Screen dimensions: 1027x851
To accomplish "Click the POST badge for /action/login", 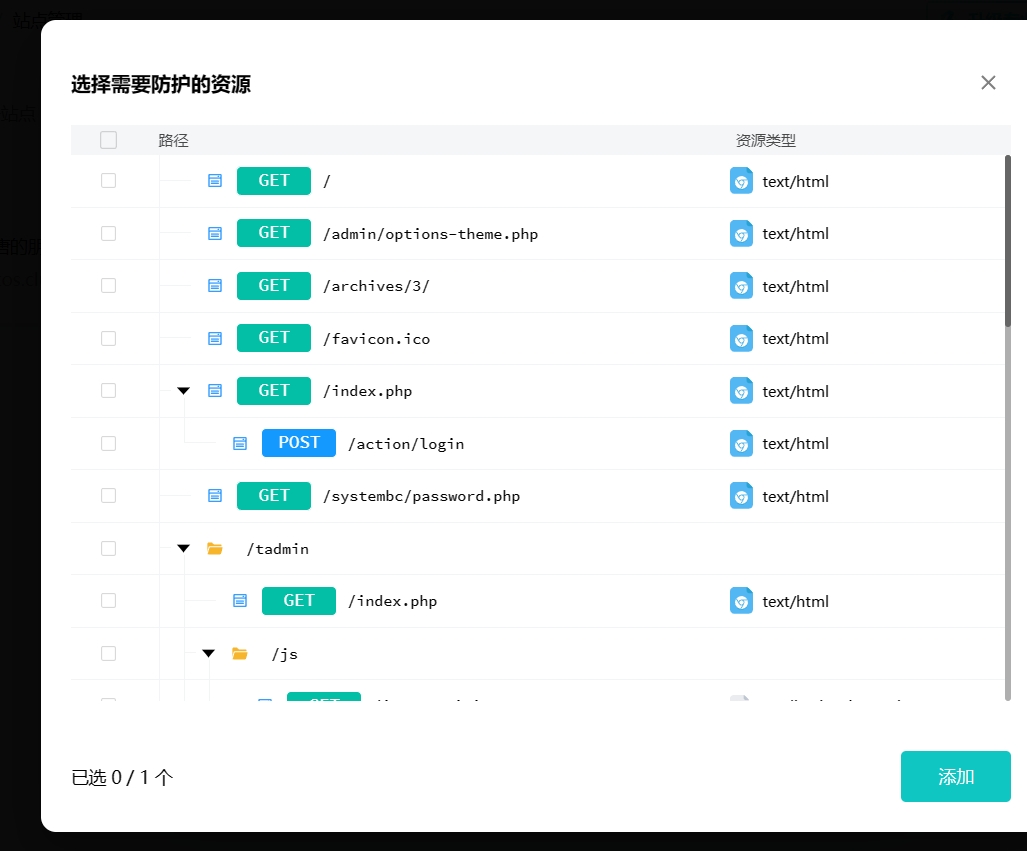I will coord(298,443).
